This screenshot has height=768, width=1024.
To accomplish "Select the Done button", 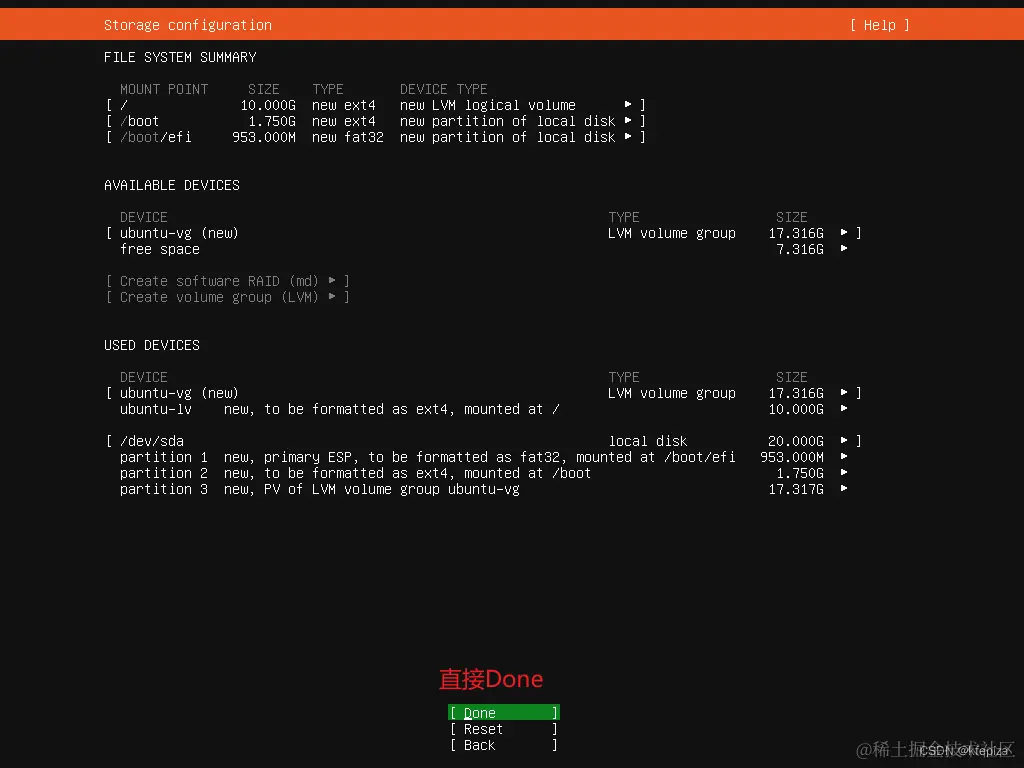I will [504, 712].
